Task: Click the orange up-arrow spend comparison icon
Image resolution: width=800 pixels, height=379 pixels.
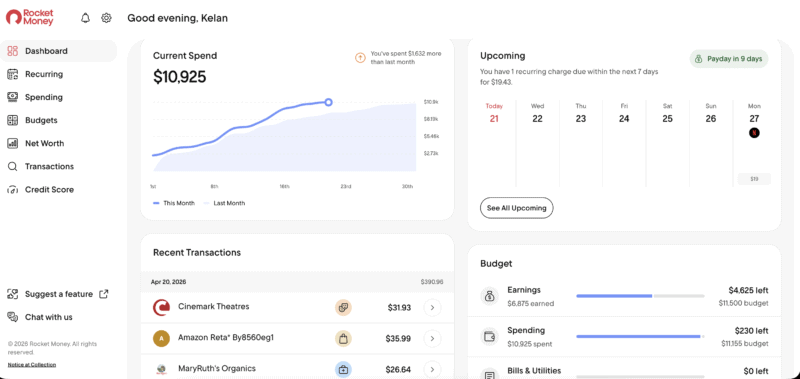Action: click(x=360, y=58)
